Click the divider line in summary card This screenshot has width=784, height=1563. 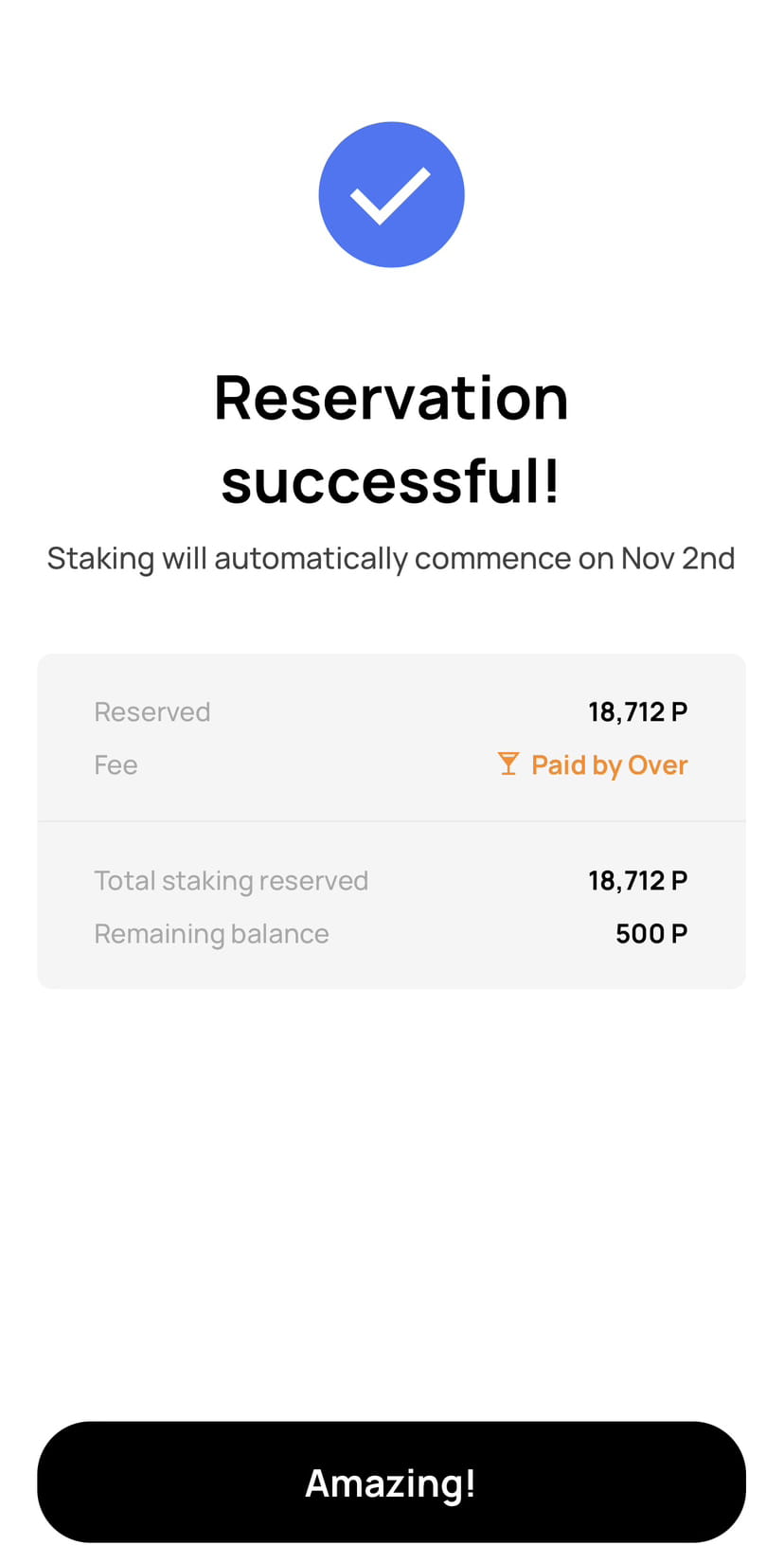click(391, 820)
